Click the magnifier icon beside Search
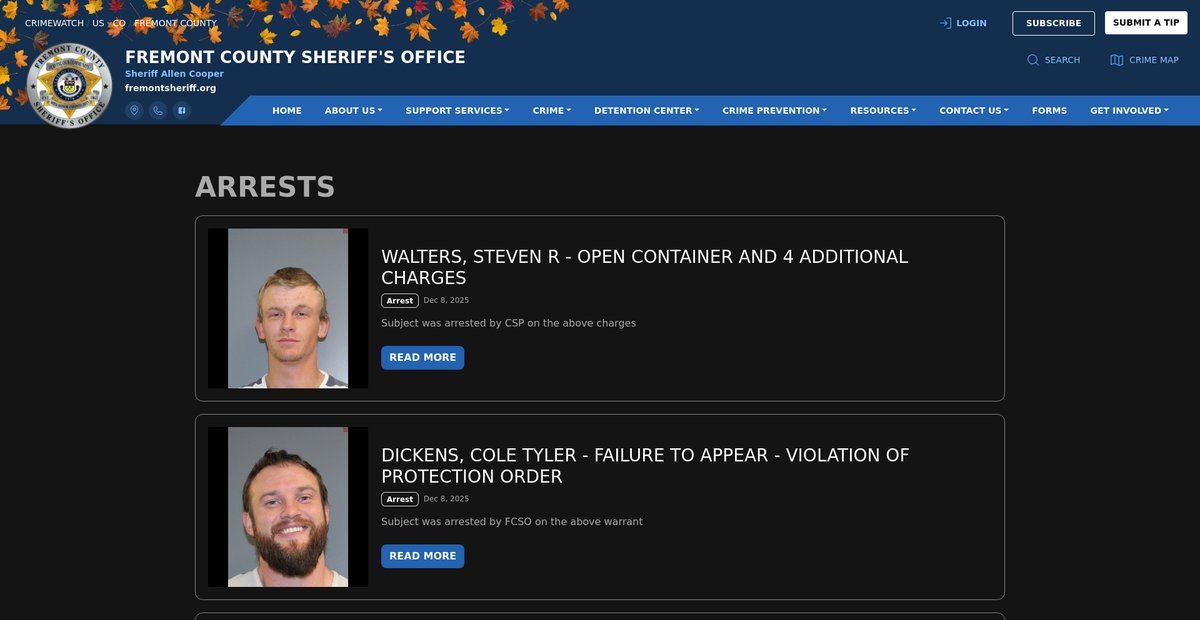 pyautogui.click(x=1033, y=60)
